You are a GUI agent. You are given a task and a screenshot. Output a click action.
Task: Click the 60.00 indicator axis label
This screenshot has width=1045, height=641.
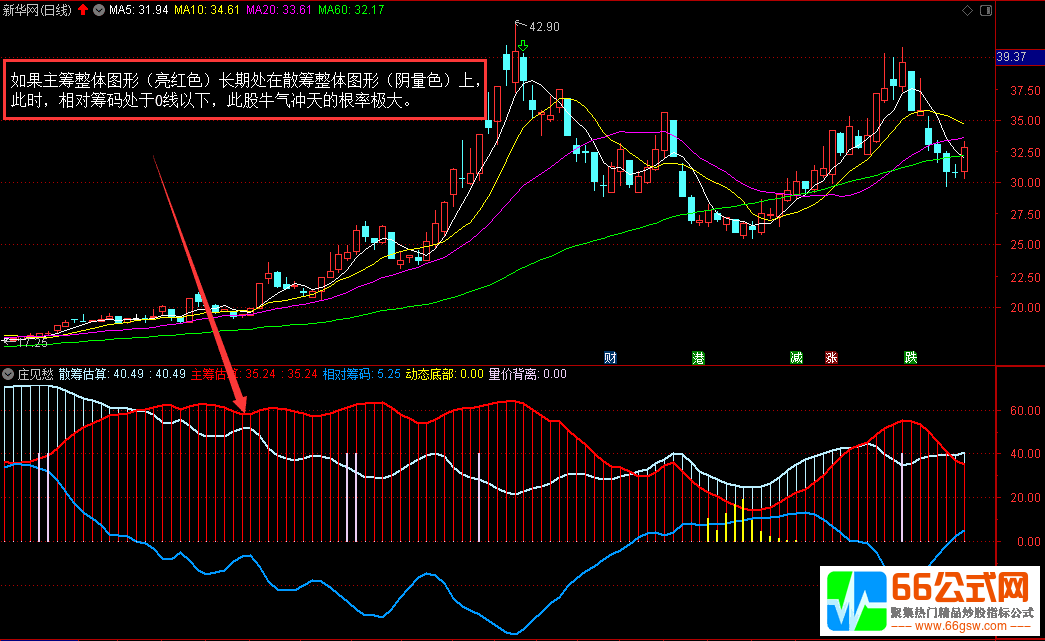[x=1025, y=411]
